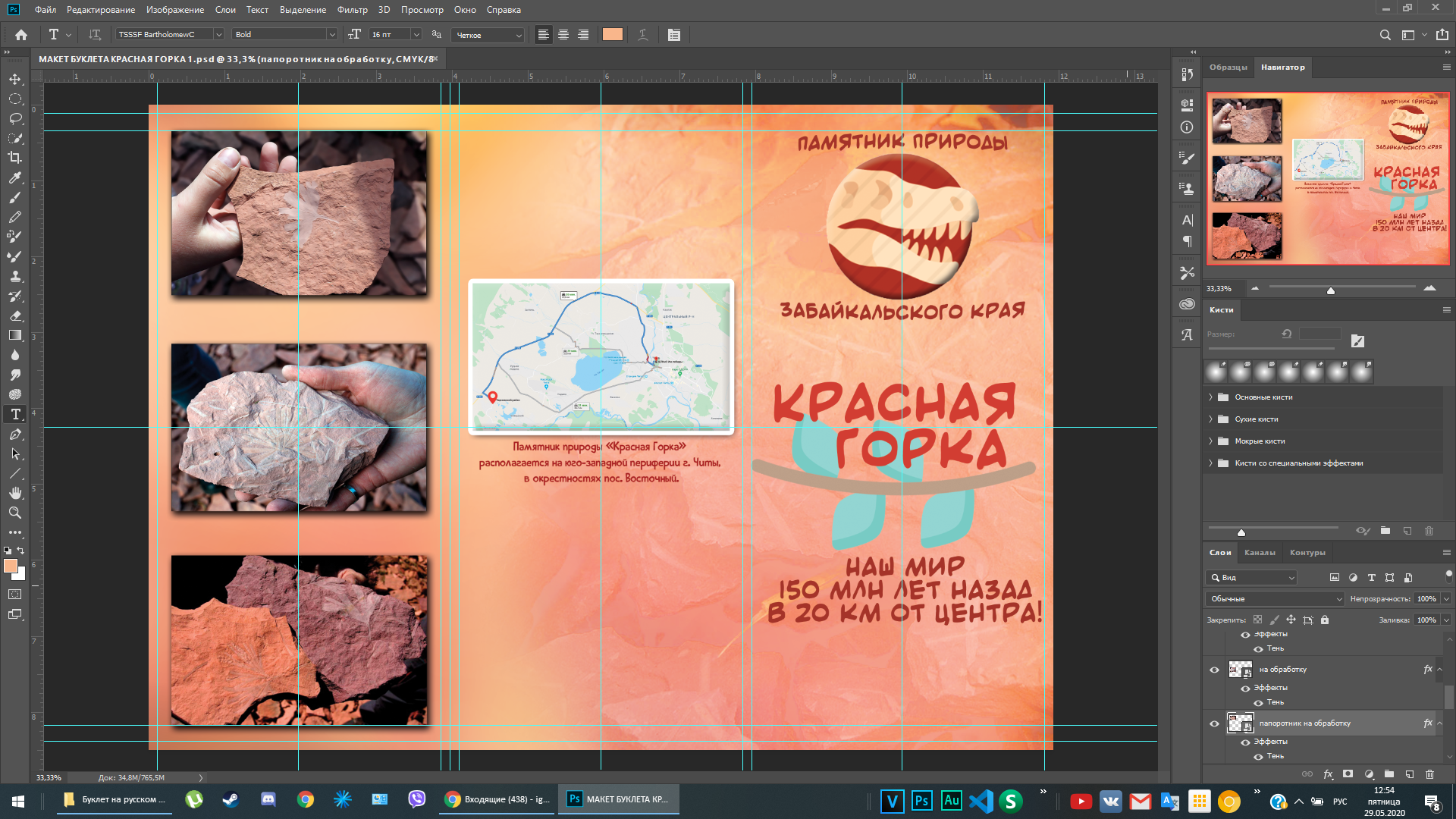The width and height of the screenshot is (1456, 819).
Task: Select the Crop tool
Action: click(15, 158)
